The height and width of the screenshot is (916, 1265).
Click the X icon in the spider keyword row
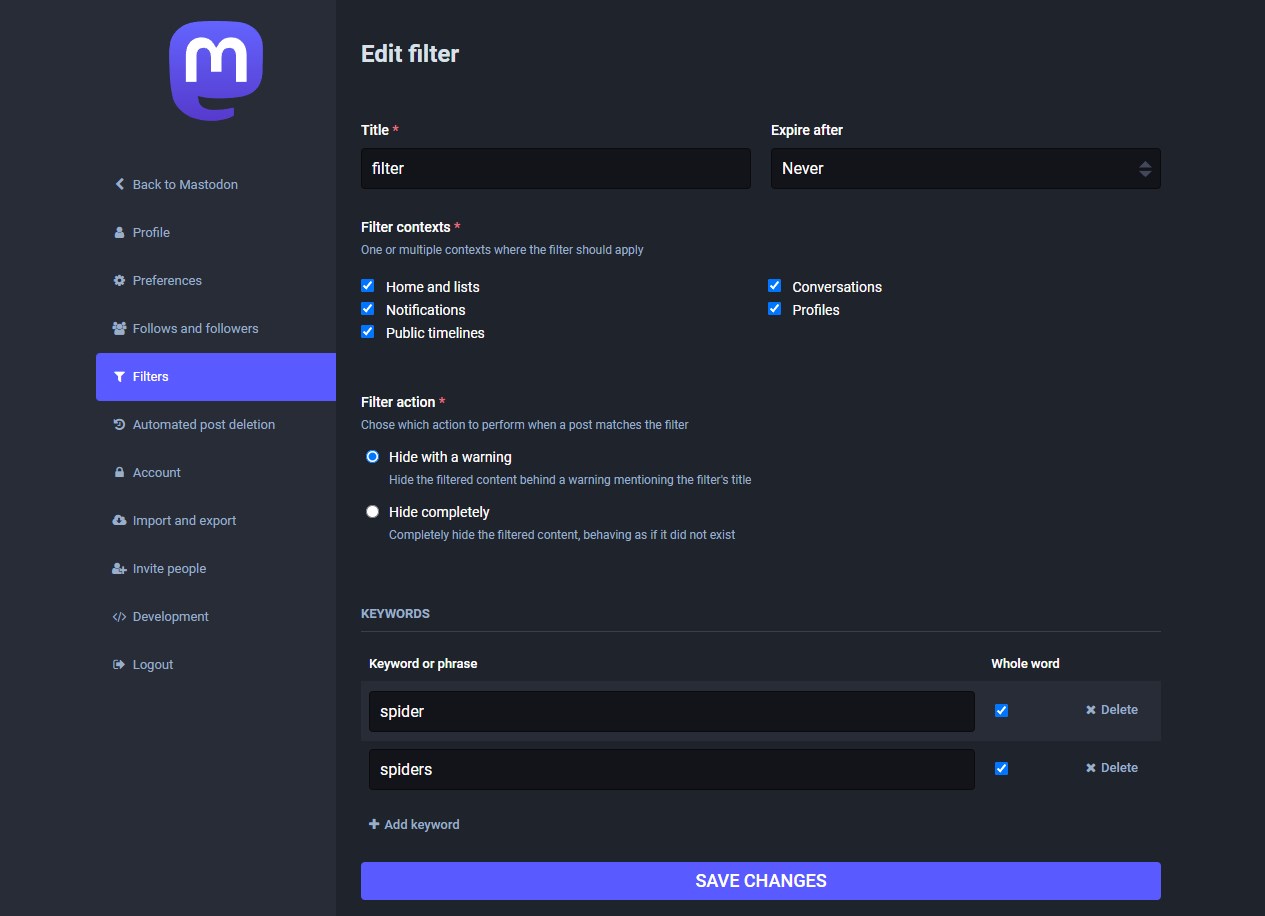[x=1091, y=710]
